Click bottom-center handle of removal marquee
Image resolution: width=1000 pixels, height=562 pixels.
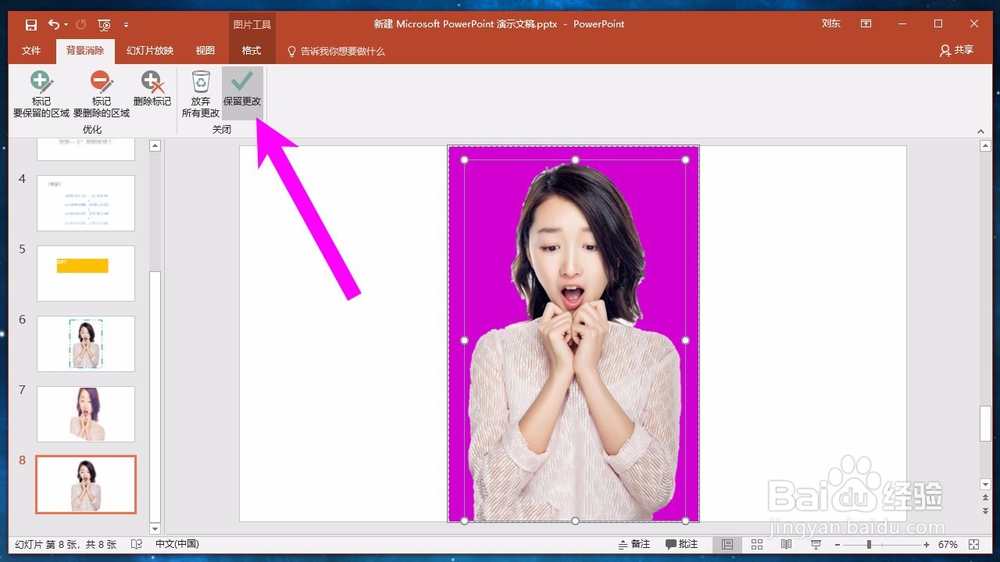[x=575, y=521]
